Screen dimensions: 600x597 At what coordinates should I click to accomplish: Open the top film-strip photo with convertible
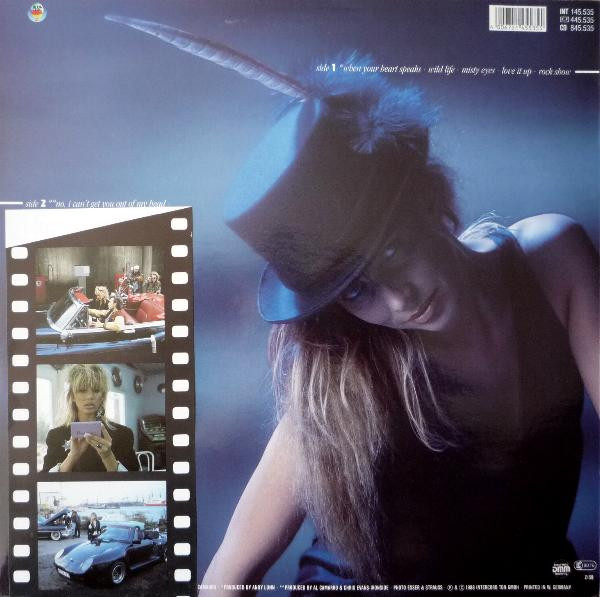click(x=100, y=300)
